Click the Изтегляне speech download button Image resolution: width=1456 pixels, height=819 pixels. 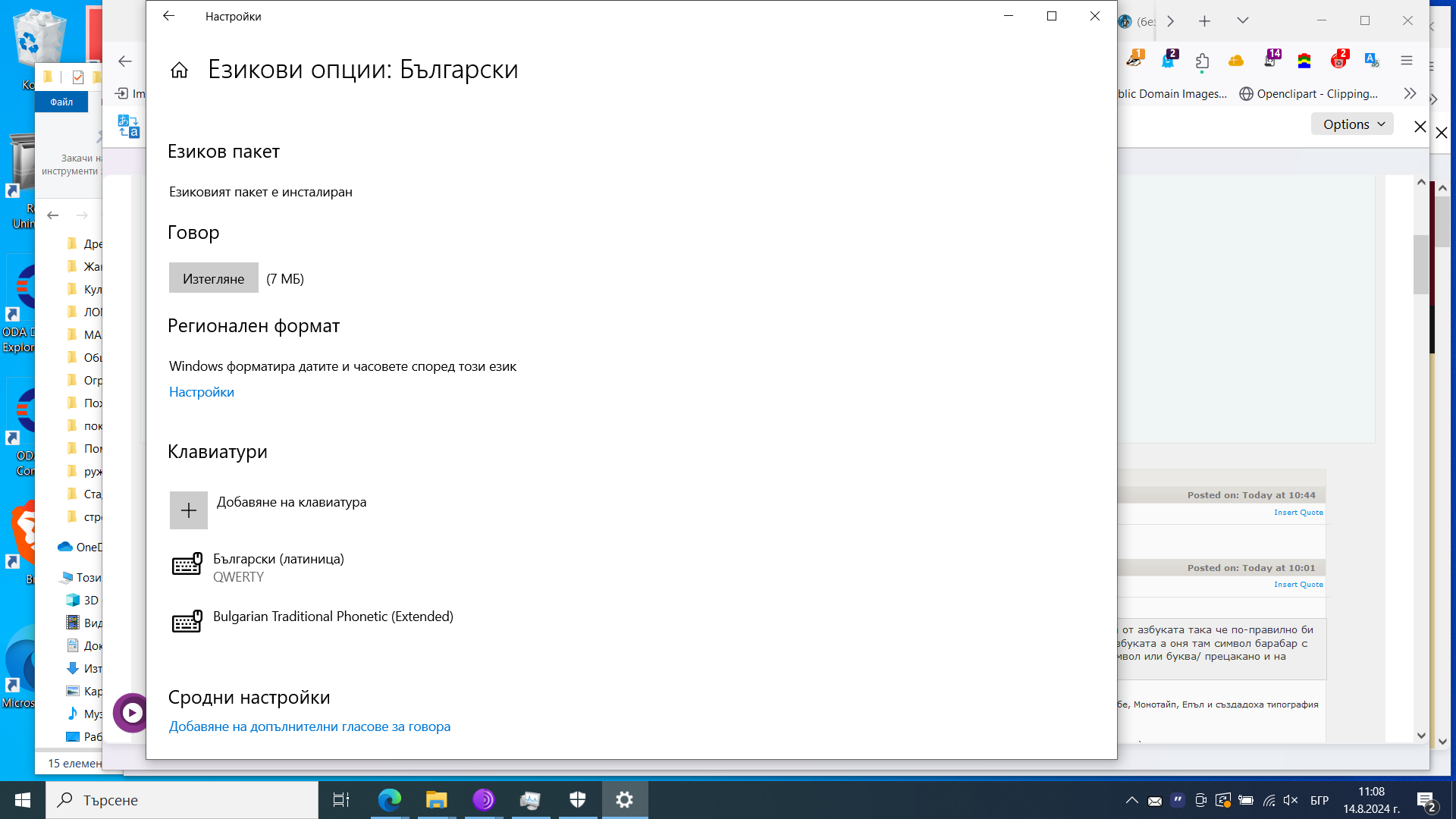point(213,278)
